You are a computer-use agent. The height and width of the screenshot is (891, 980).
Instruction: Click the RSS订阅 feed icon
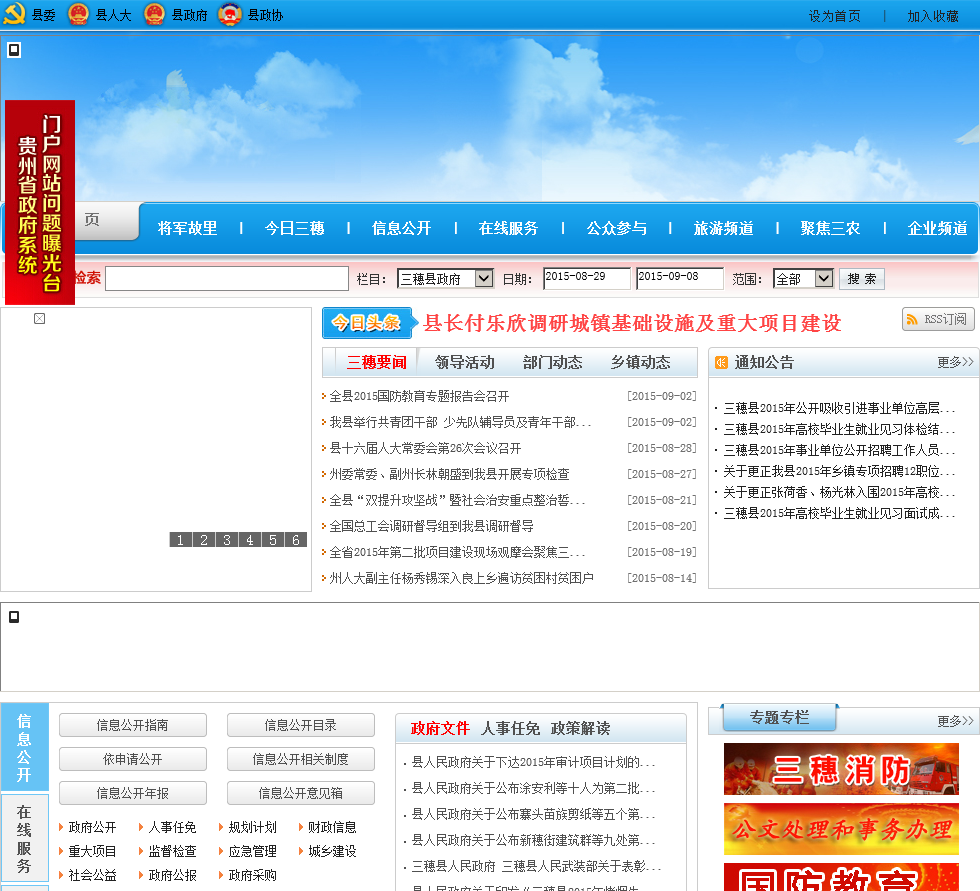coord(912,319)
